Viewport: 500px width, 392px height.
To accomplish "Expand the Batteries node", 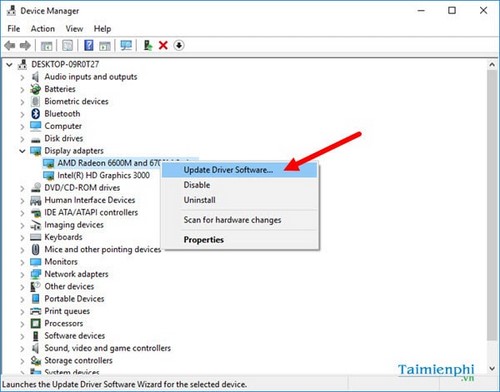I will 22,90.
